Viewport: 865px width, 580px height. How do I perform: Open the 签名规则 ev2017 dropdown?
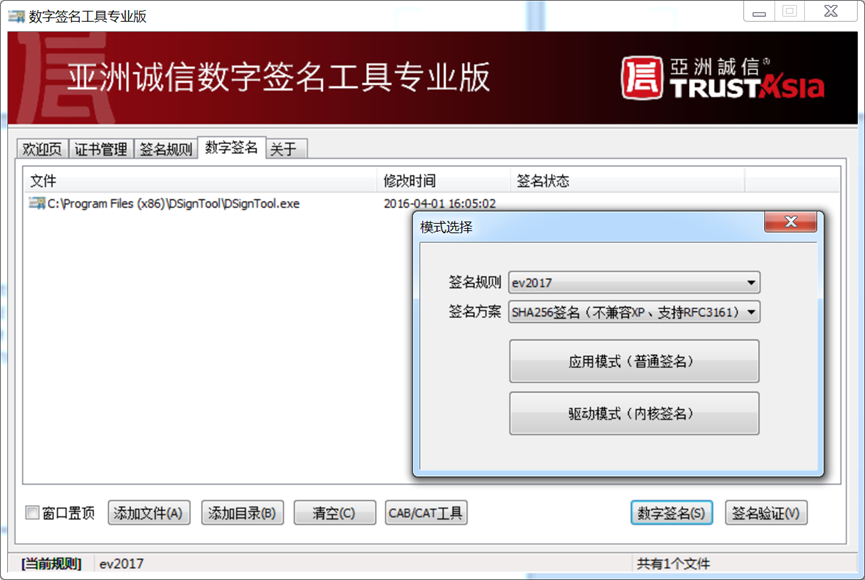coord(634,282)
